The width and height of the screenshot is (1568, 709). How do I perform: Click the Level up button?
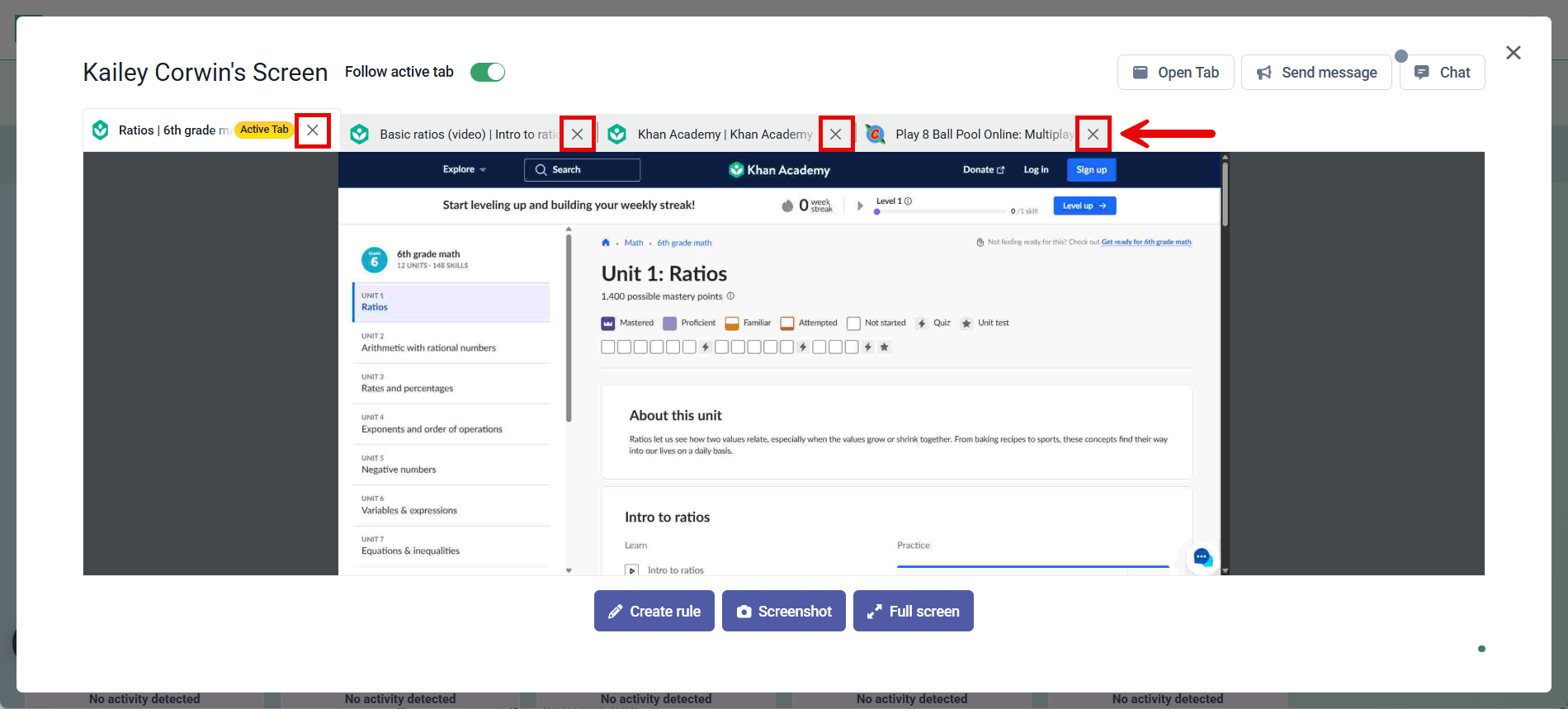pyautogui.click(x=1085, y=206)
